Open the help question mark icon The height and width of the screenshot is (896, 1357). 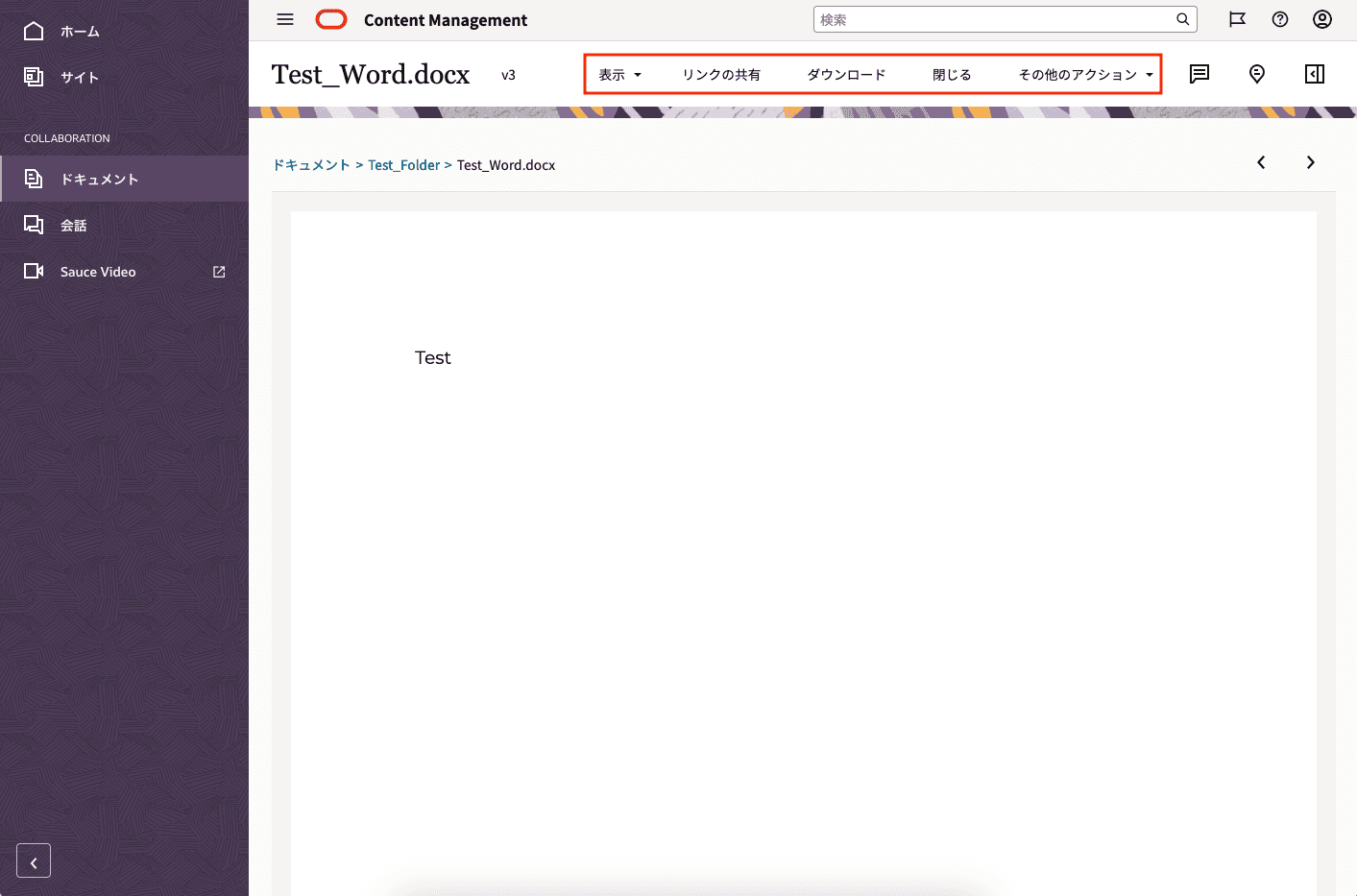(x=1280, y=19)
